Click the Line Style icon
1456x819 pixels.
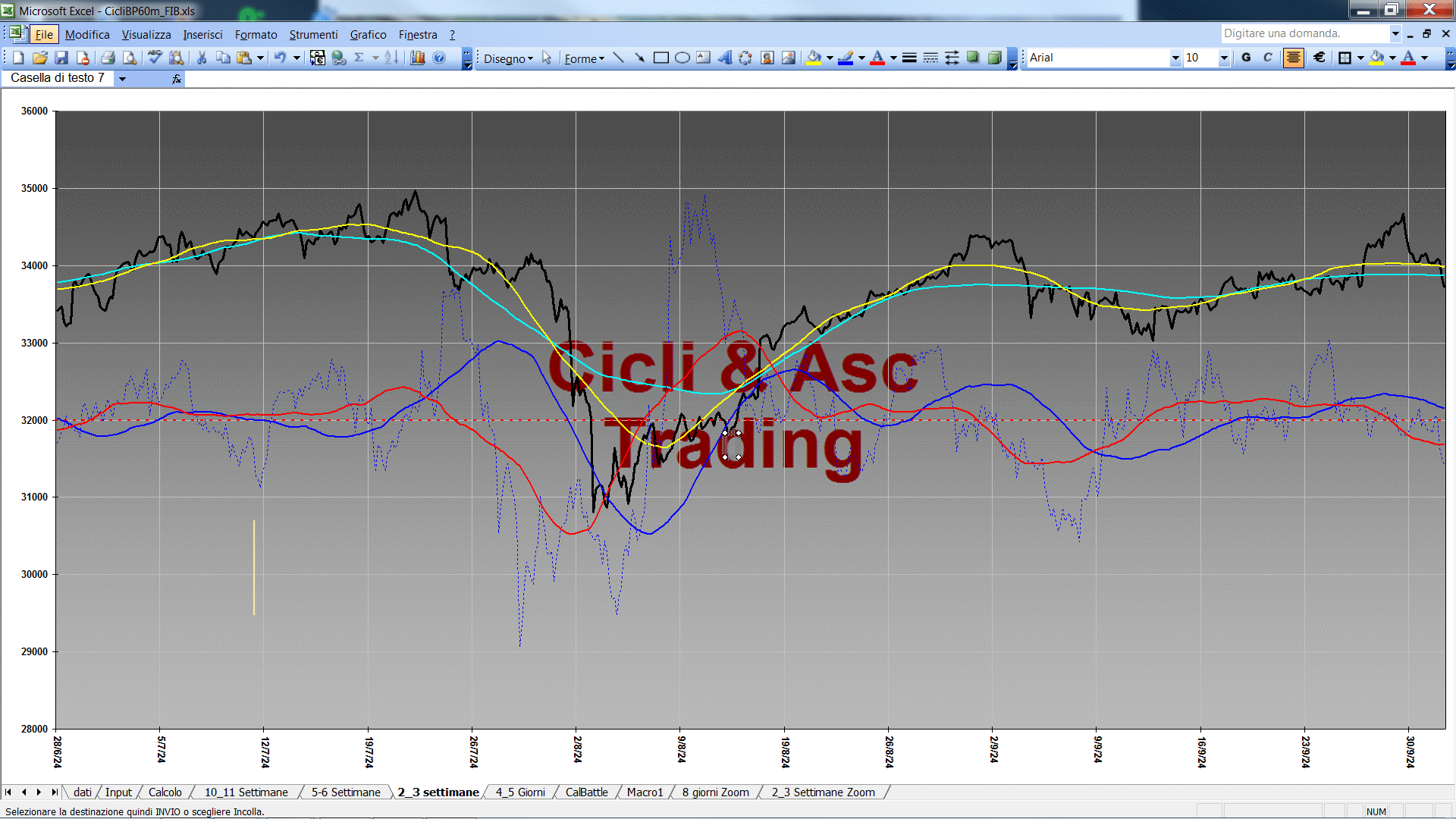pyautogui.click(x=909, y=58)
